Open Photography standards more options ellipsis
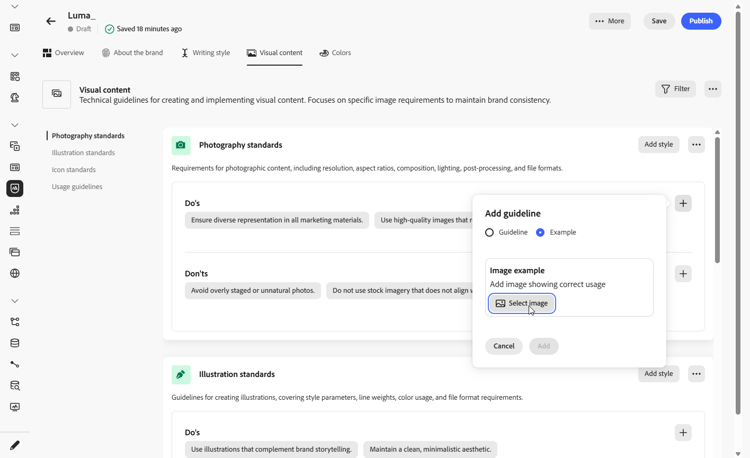 (696, 145)
